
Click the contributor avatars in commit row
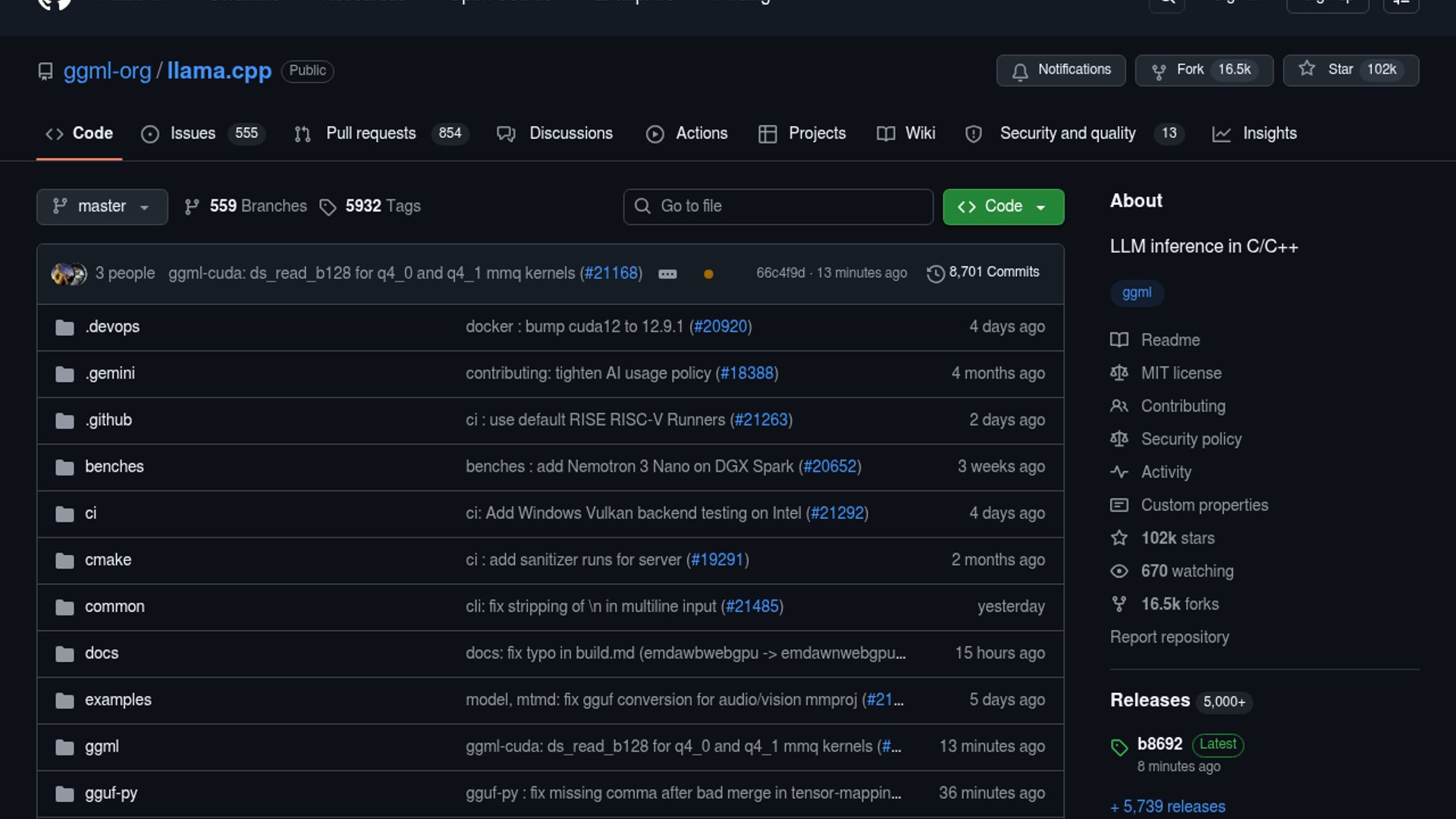pyautogui.click(x=68, y=273)
